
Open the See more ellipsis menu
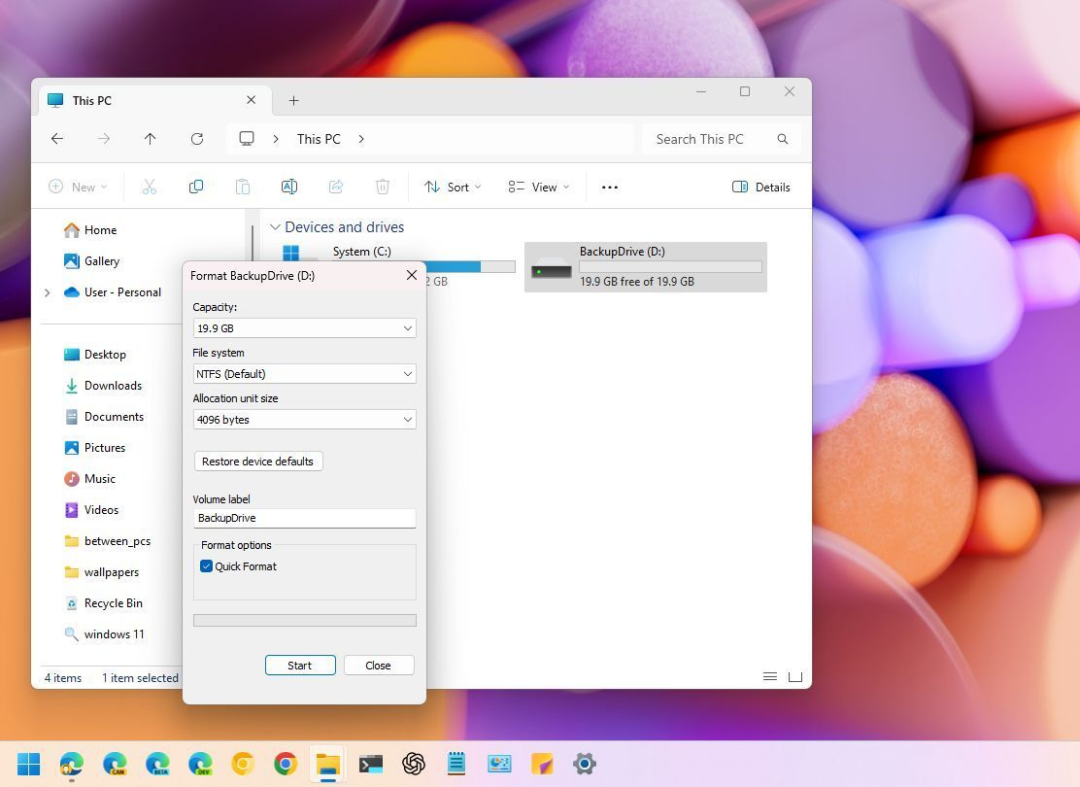pyautogui.click(x=610, y=187)
